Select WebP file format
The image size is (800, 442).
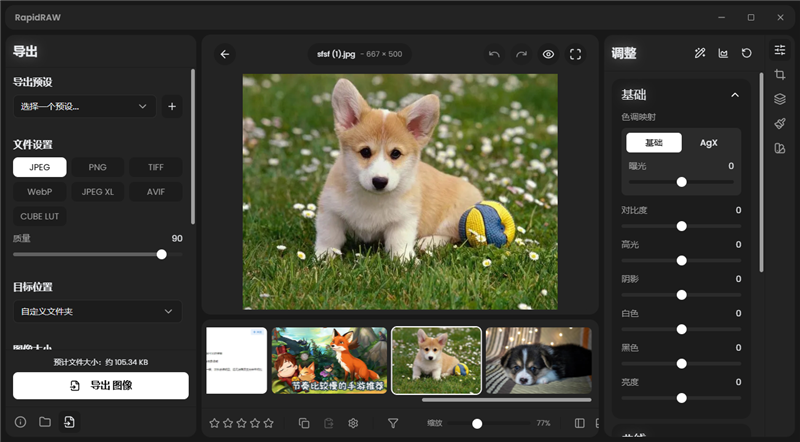click(40, 192)
